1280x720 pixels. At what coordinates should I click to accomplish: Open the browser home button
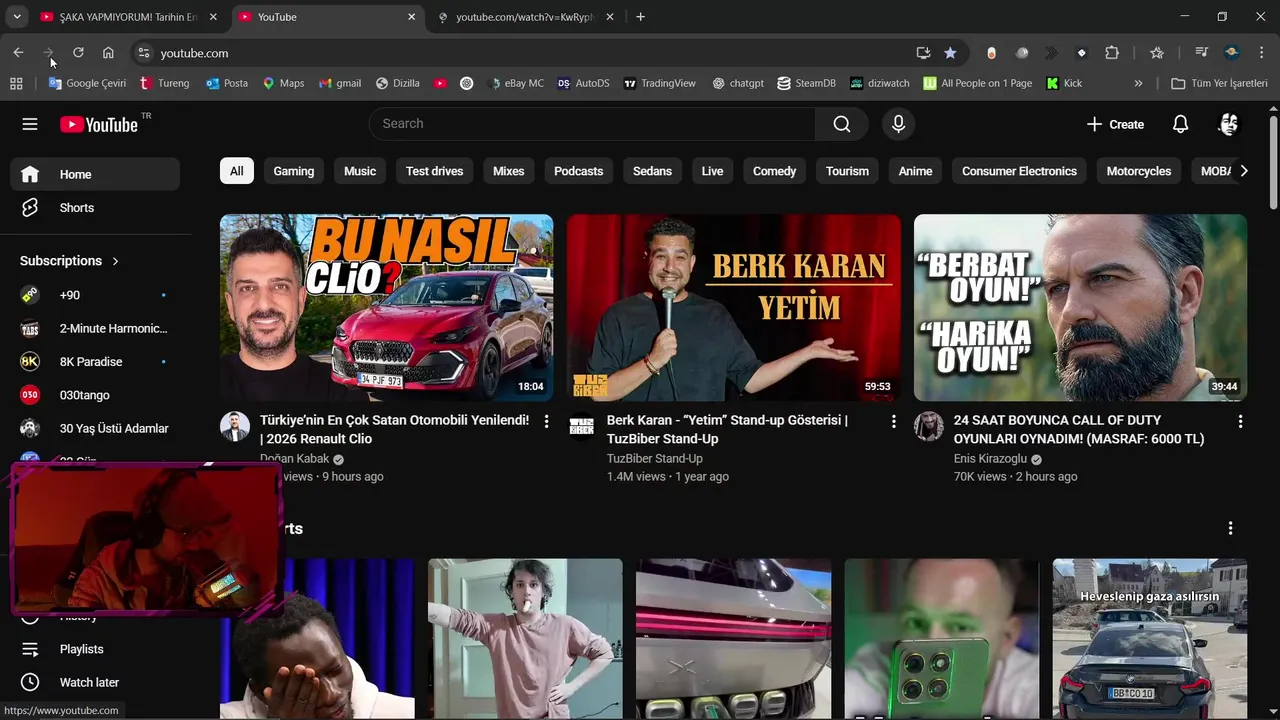click(x=108, y=53)
